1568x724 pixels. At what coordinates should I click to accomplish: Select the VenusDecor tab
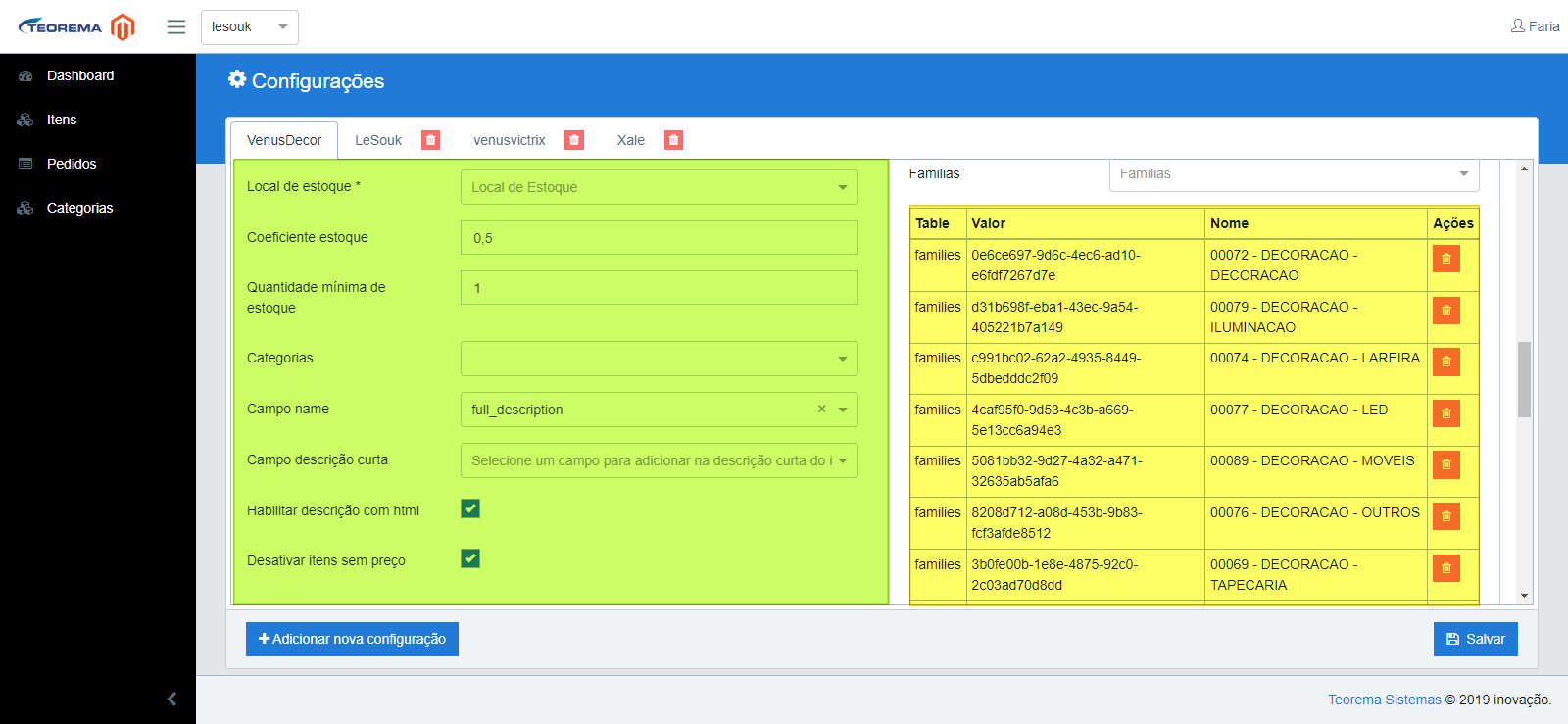pyautogui.click(x=284, y=140)
